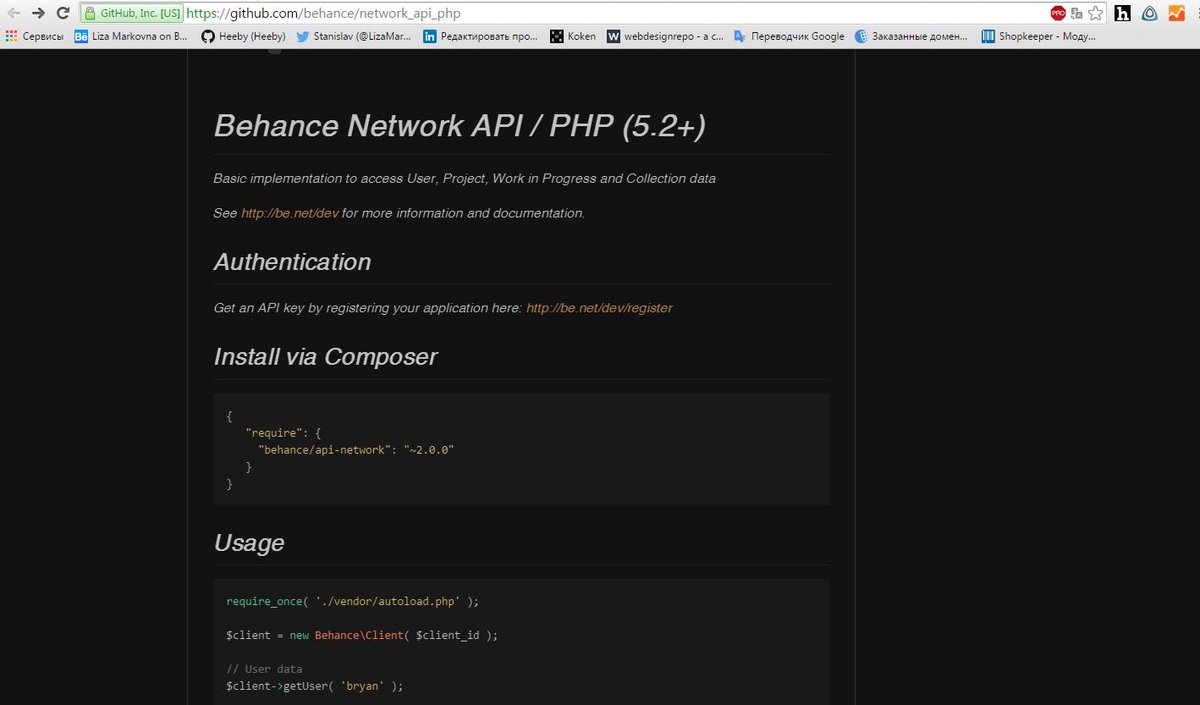Open the blue droplet extension icon

(x=1150, y=14)
